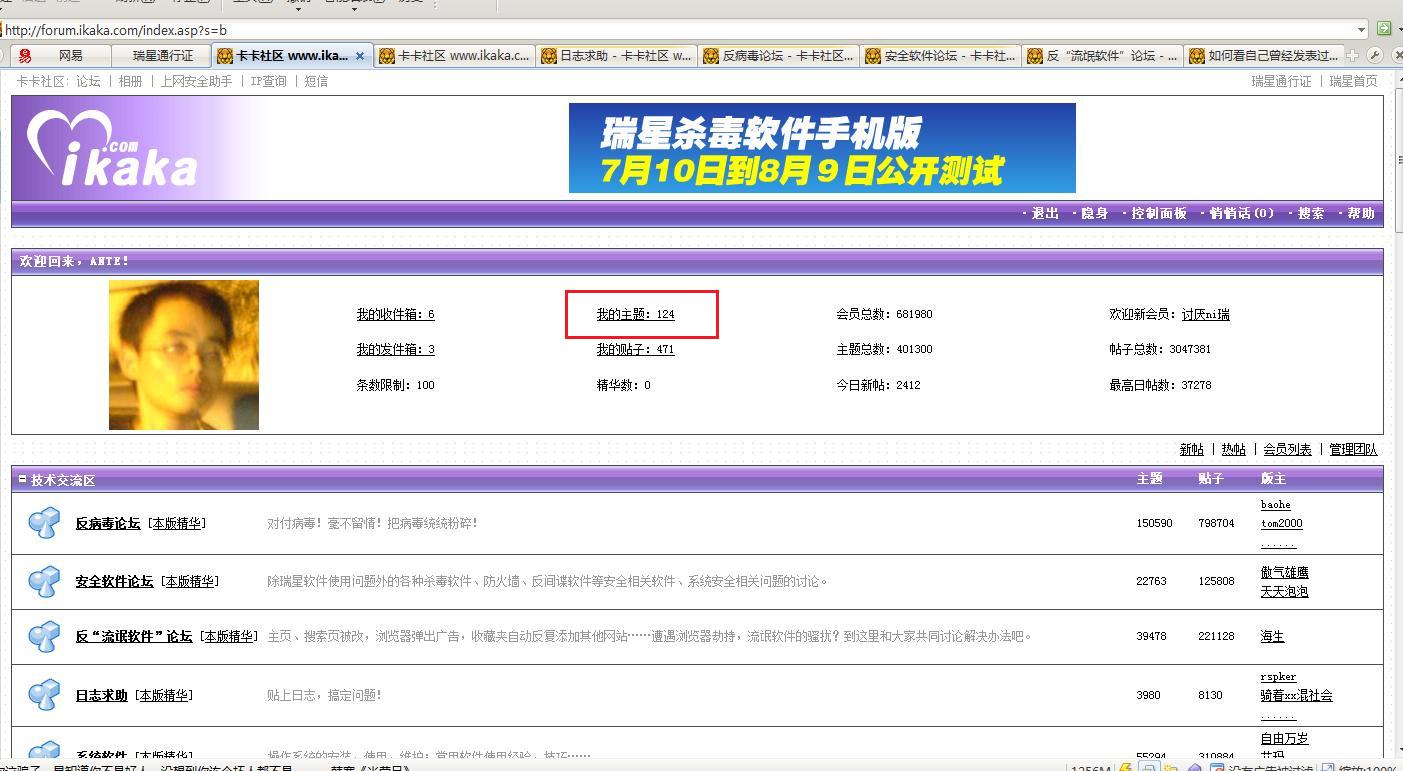Open the 新帖 link
Image resolution: width=1403 pixels, height=771 pixels.
(1192, 450)
